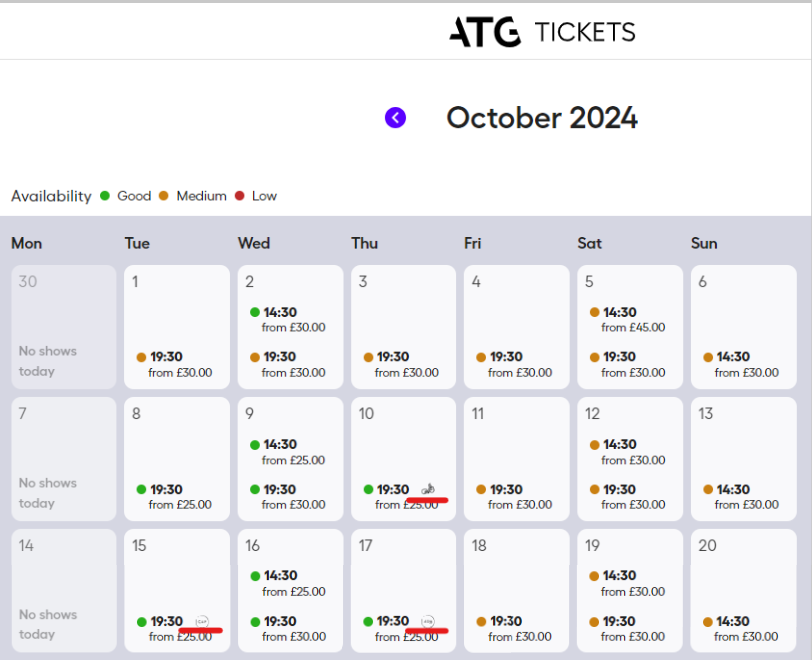
Task: Pick the 14:30 show from £25.00 on Wednesday 9
Action: click(x=288, y=452)
